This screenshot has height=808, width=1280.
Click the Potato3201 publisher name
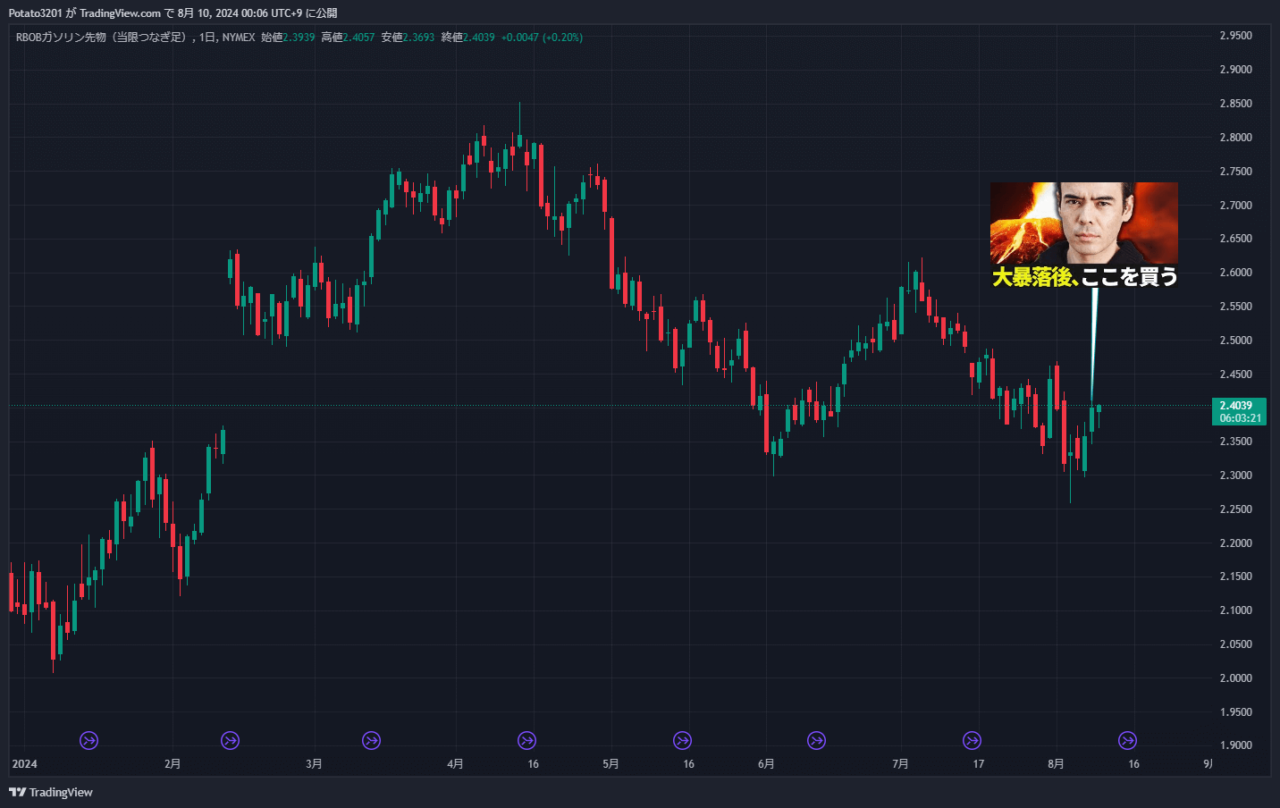pyautogui.click(x=35, y=13)
